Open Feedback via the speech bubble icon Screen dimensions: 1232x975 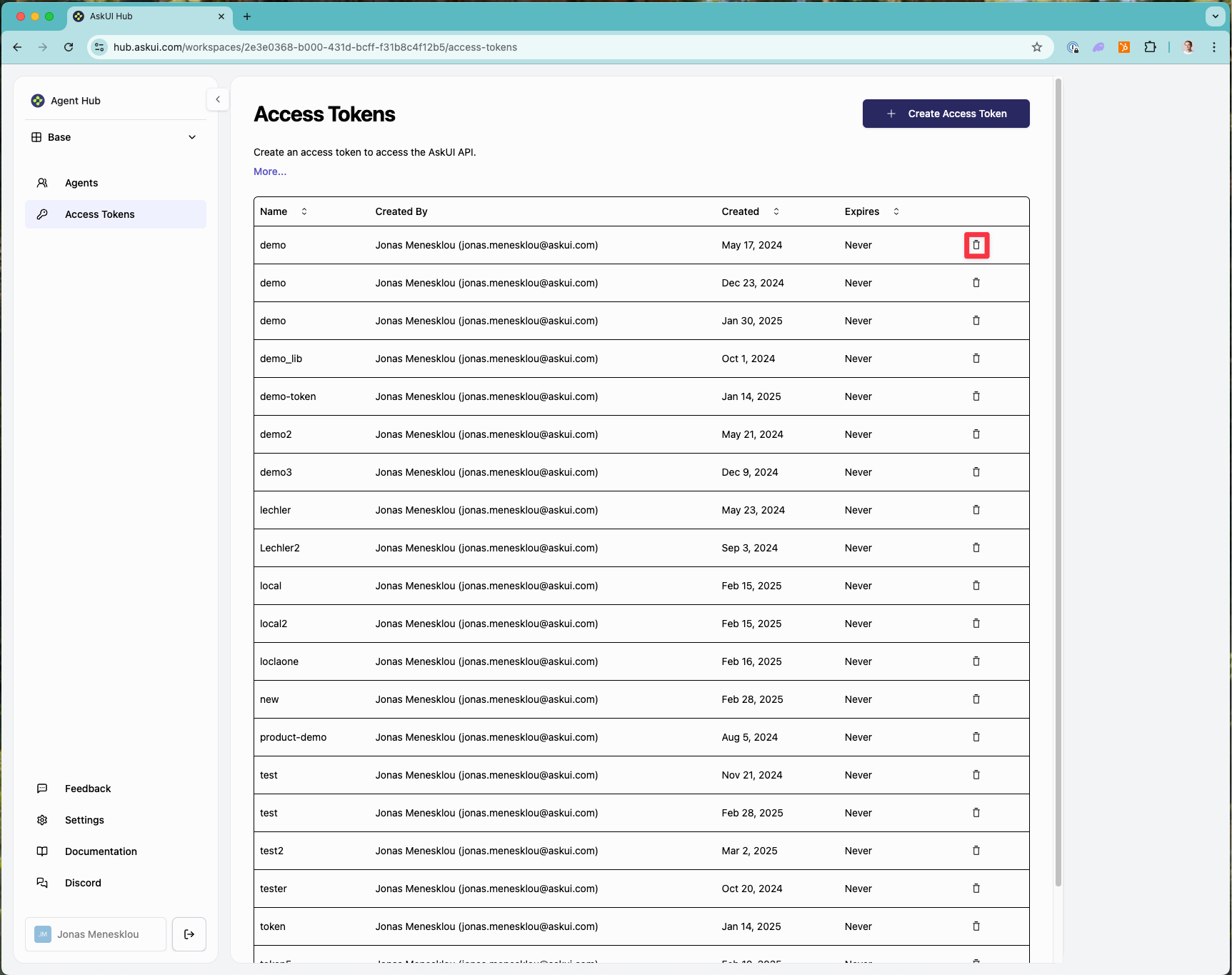tap(42, 789)
